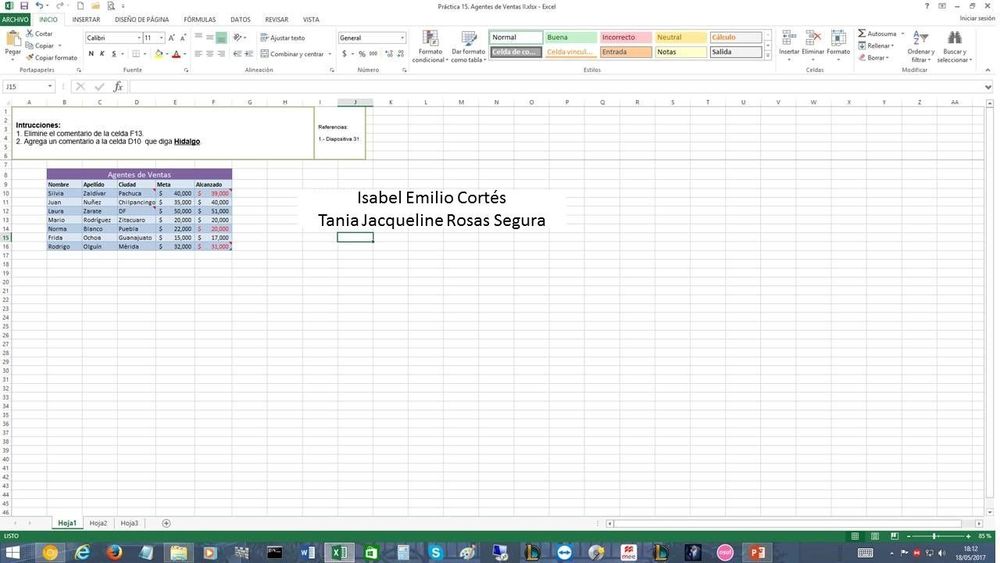Open the Calibri font name dropdown
1000x563 pixels.
(x=138, y=38)
